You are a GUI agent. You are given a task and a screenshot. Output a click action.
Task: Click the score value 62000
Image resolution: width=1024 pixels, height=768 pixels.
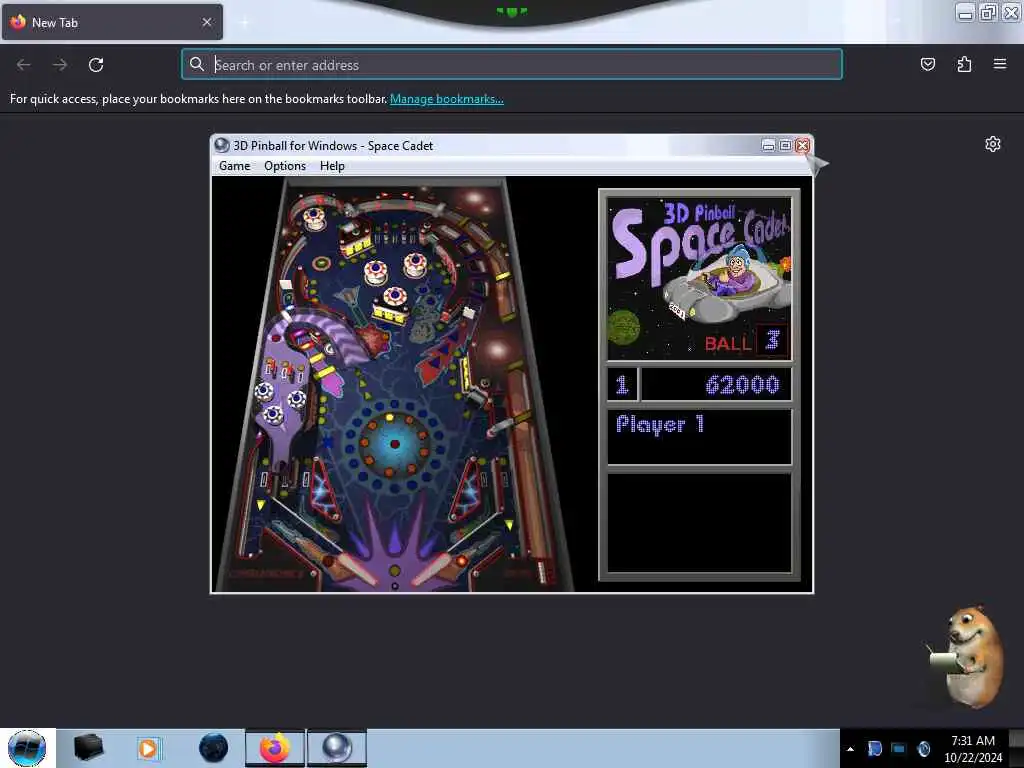tap(742, 385)
